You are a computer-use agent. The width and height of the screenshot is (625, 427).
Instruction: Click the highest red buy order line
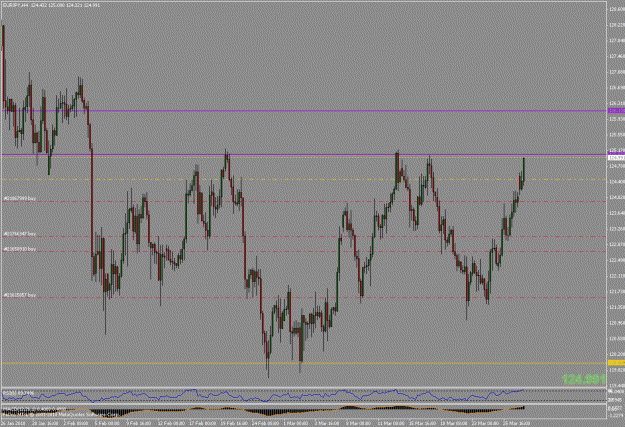click(x=305, y=202)
